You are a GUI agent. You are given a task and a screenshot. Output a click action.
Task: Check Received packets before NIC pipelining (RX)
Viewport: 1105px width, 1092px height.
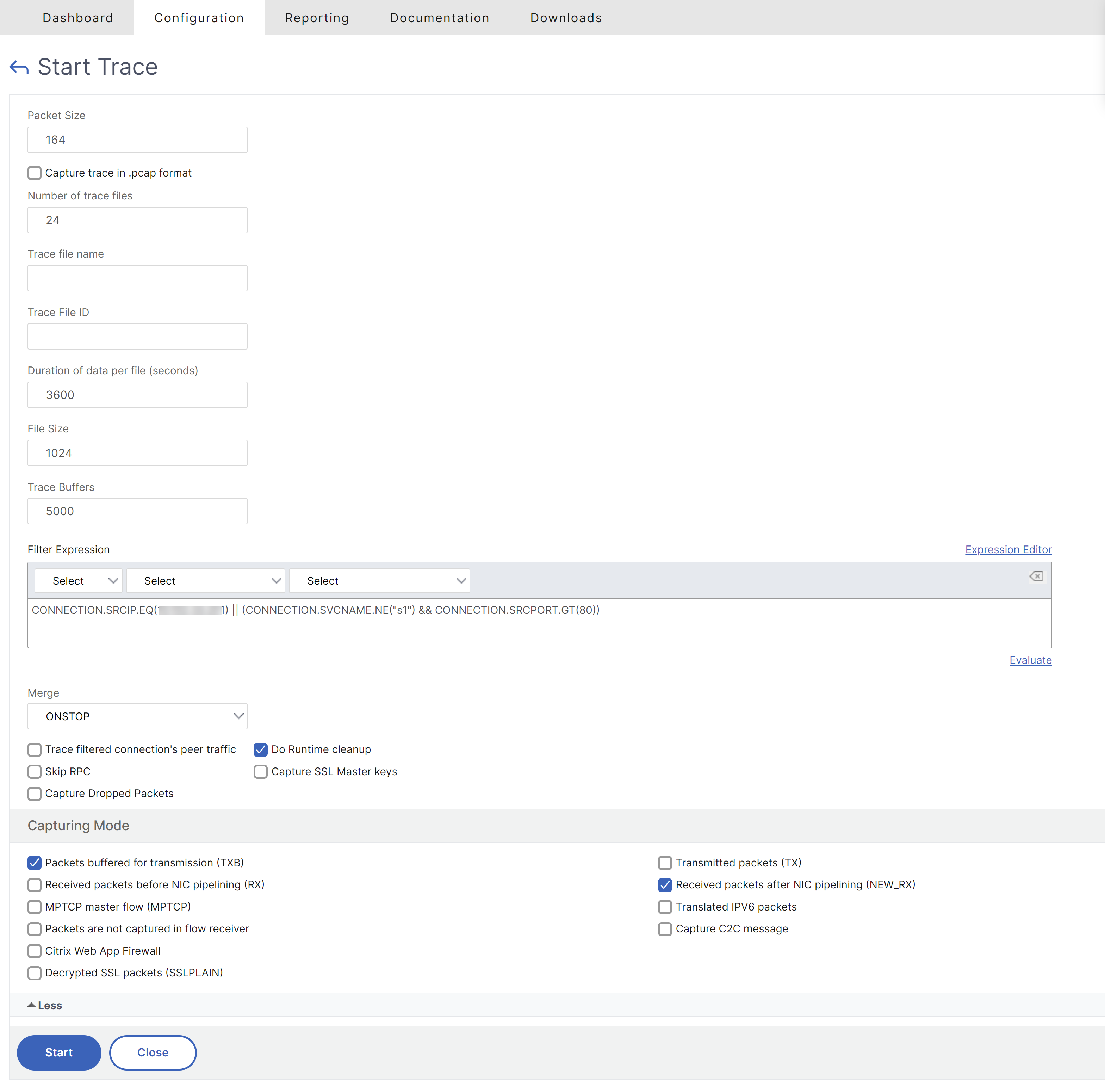[x=34, y=885]
